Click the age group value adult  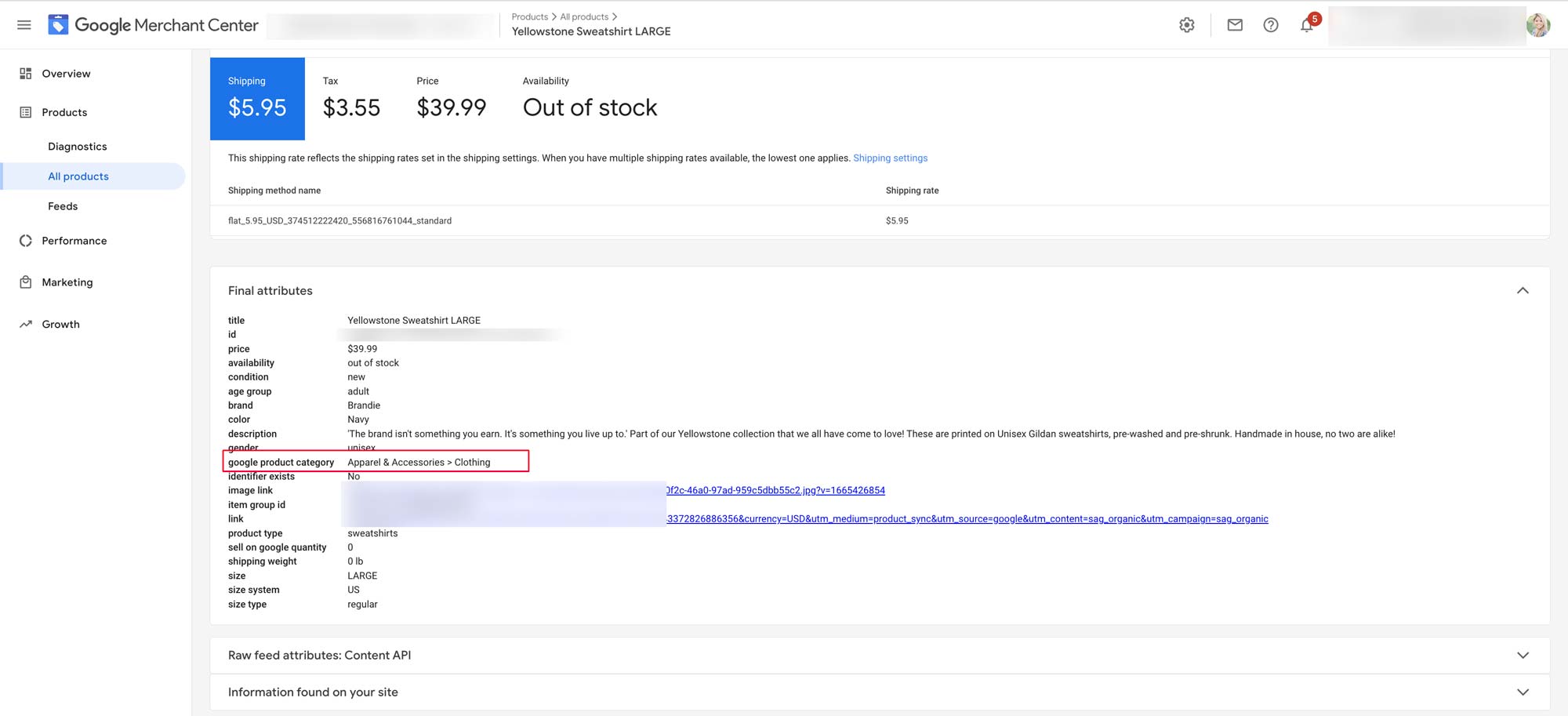click(x=358, y=391)
